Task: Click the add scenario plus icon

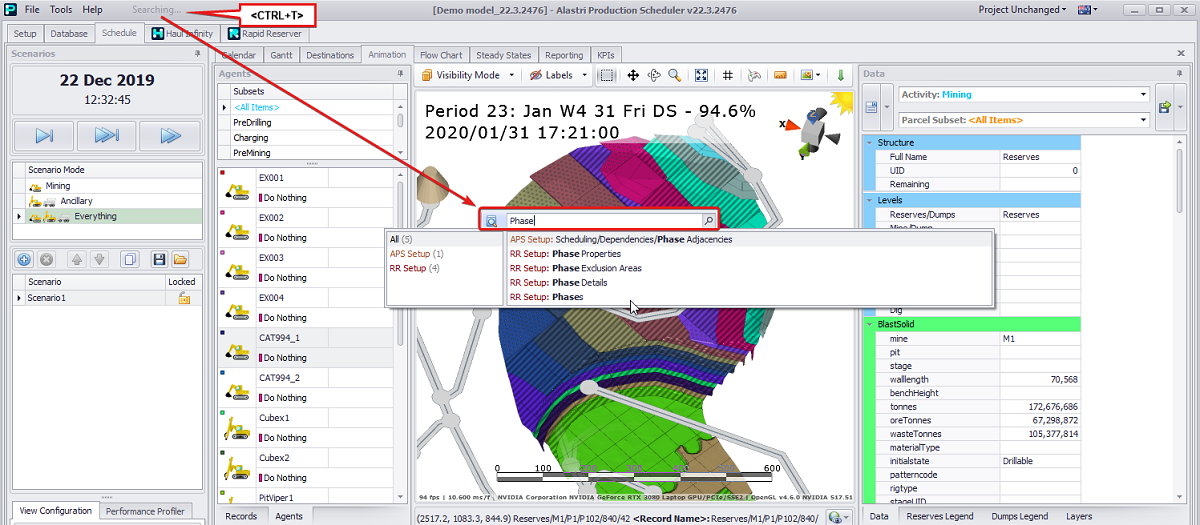Action: [24, 259]
